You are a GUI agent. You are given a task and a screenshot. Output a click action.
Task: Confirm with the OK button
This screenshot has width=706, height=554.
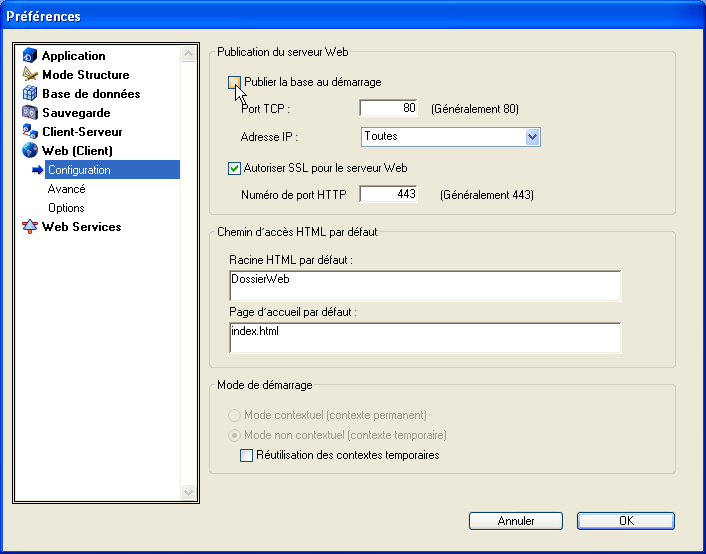625,521
